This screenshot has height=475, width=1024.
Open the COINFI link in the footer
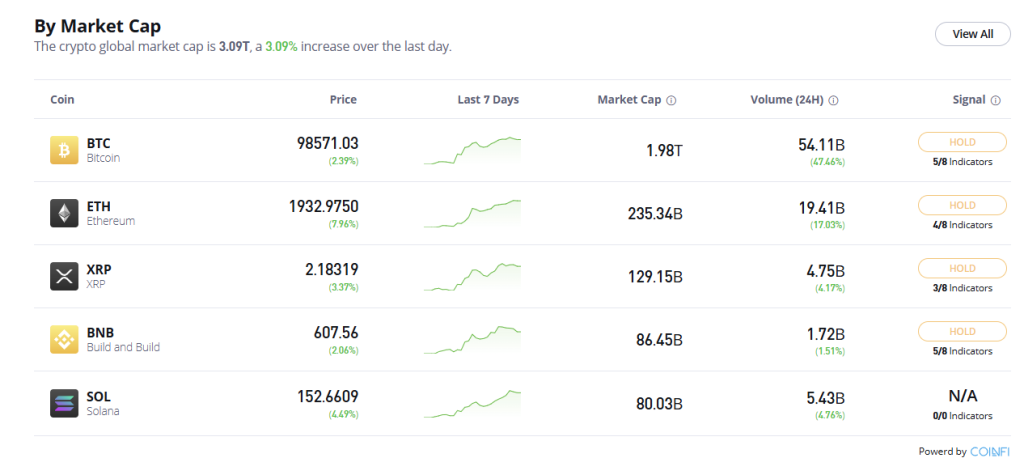point(989,451)
